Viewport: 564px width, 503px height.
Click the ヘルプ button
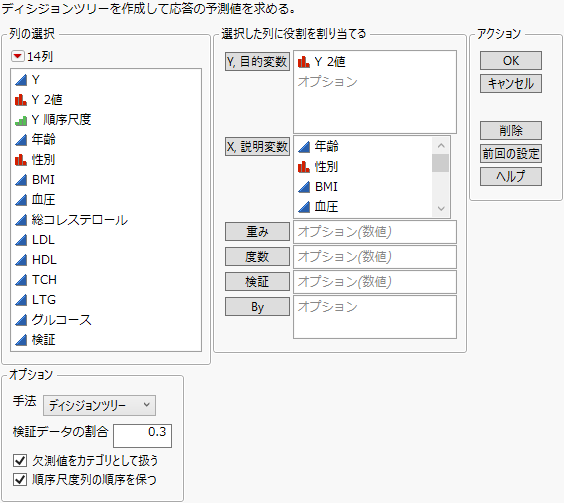point(511,177)
